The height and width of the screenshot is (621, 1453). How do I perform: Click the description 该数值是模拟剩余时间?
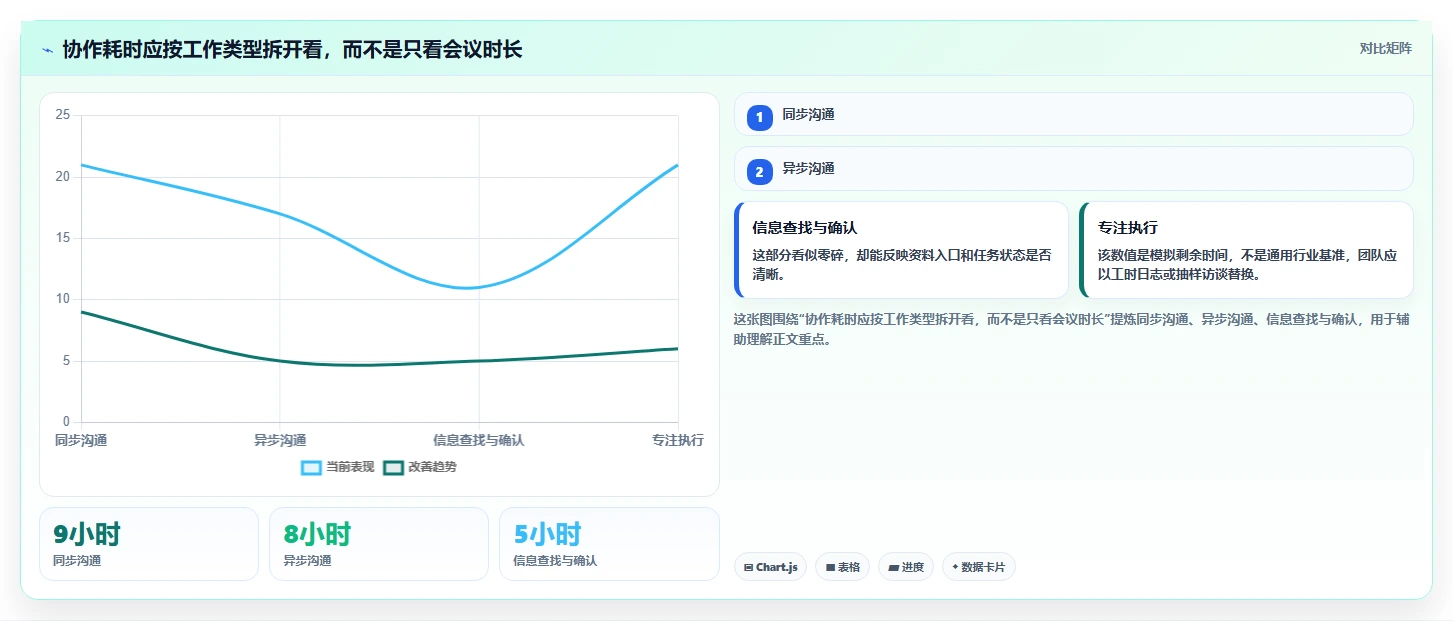[x=1247, y=265]
